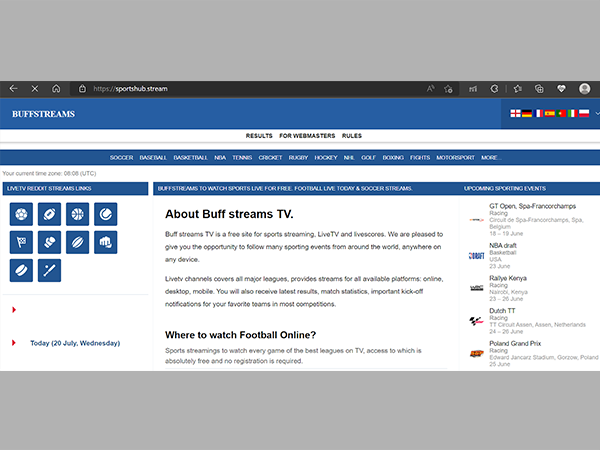Open rugby ball streams icon
This screenshot has height=450, width=600.
pyautogui.click(x=77, y=242)
